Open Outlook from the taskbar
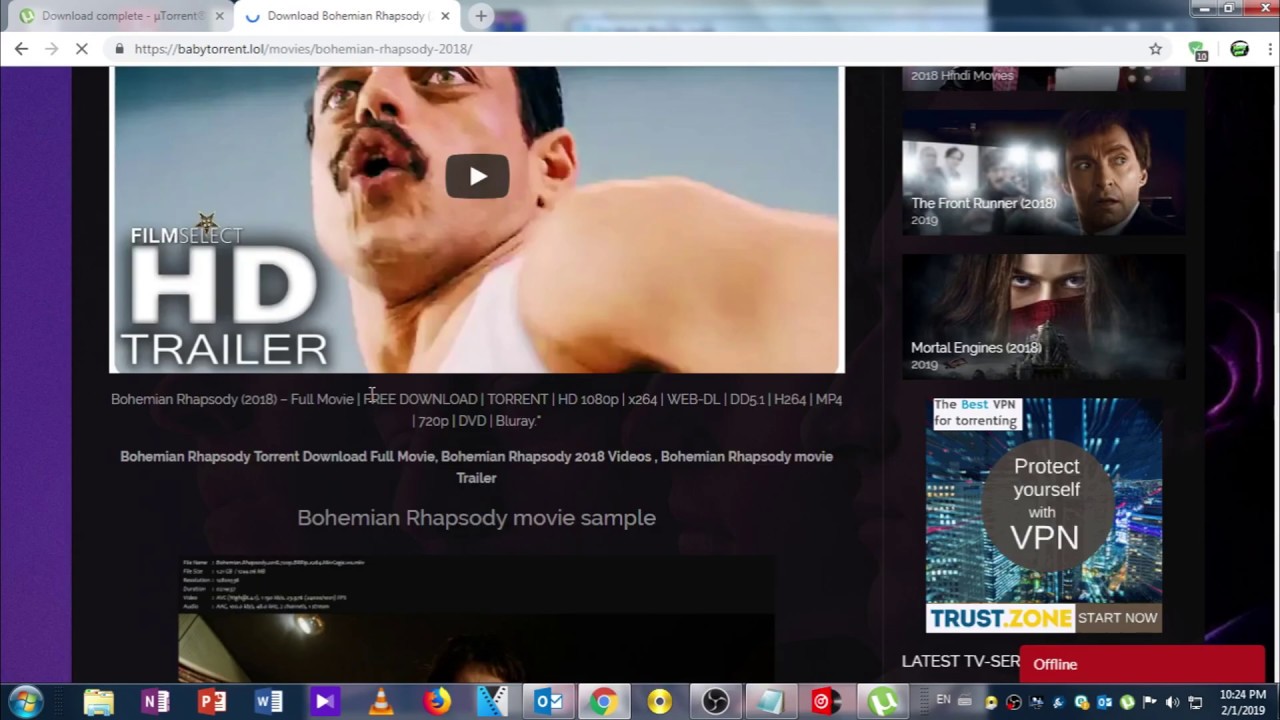Image resolution: width=1280 pixels, height=720 pixels. point(549,702)
